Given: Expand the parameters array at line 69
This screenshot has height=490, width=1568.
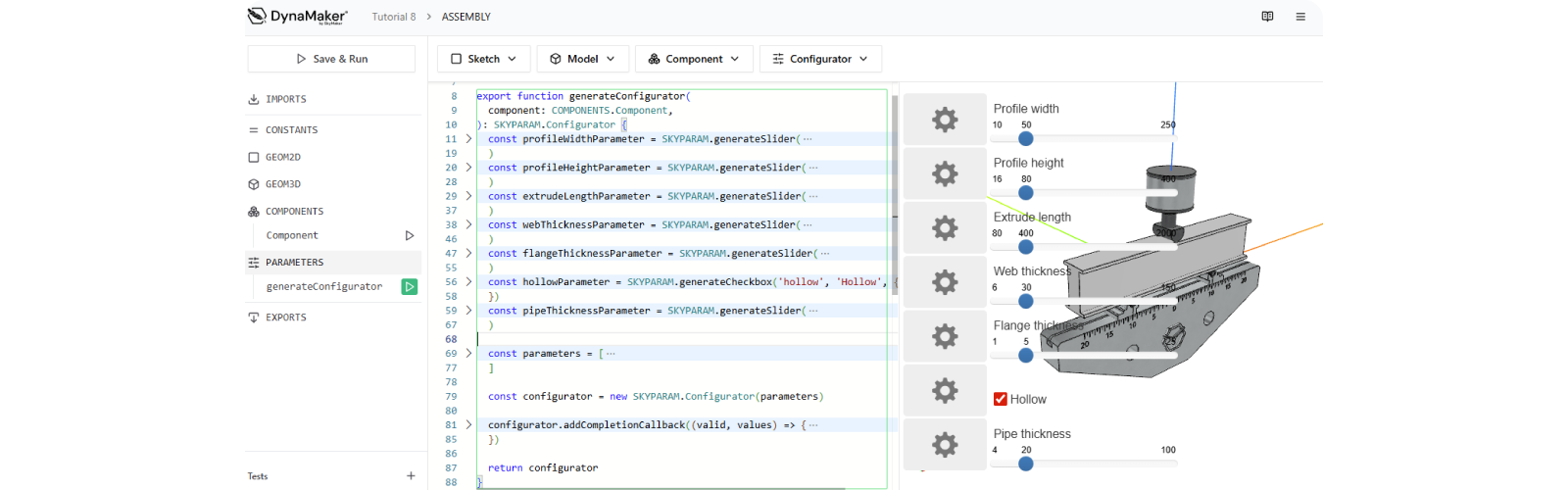Looking at the screenshot, I should 468,354.
